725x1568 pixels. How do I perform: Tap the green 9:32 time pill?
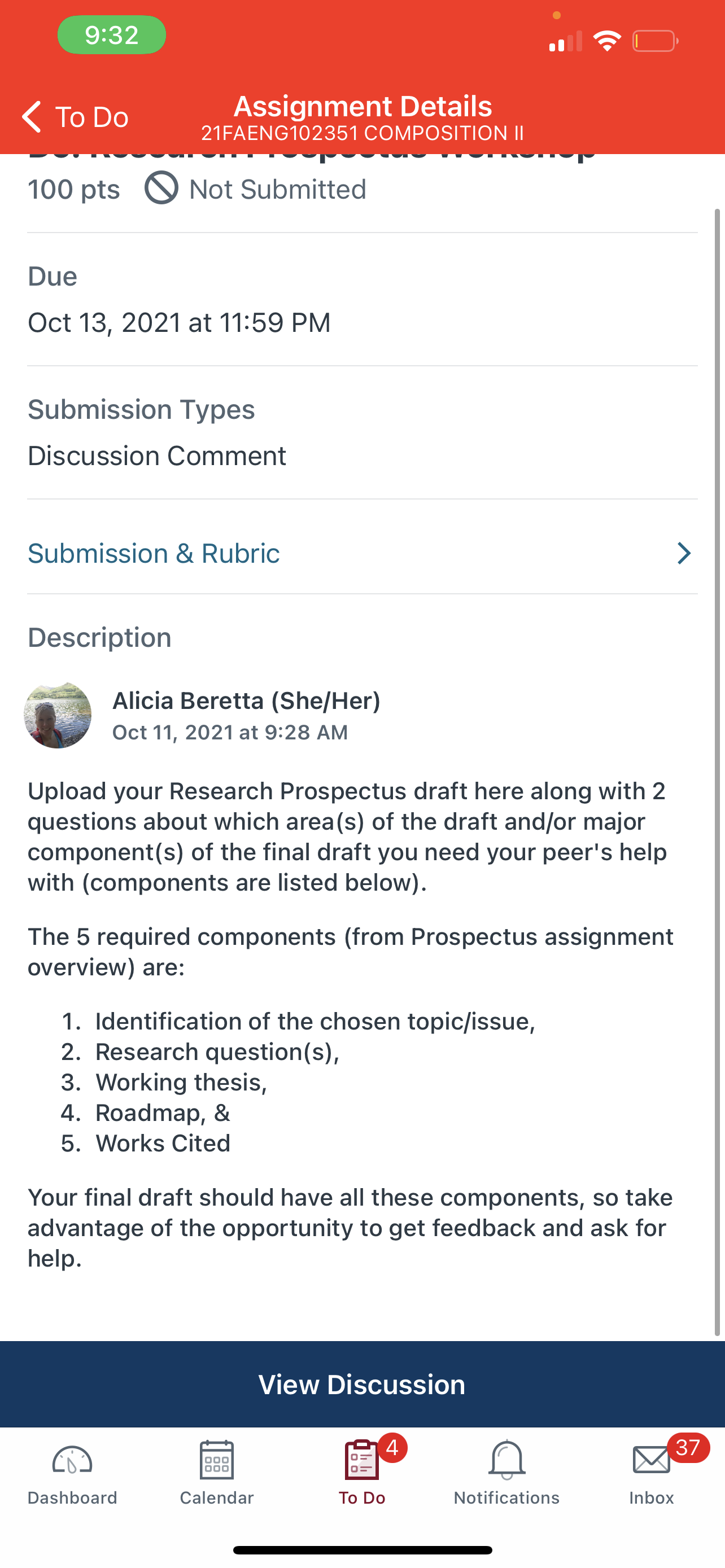pos(111,34)
